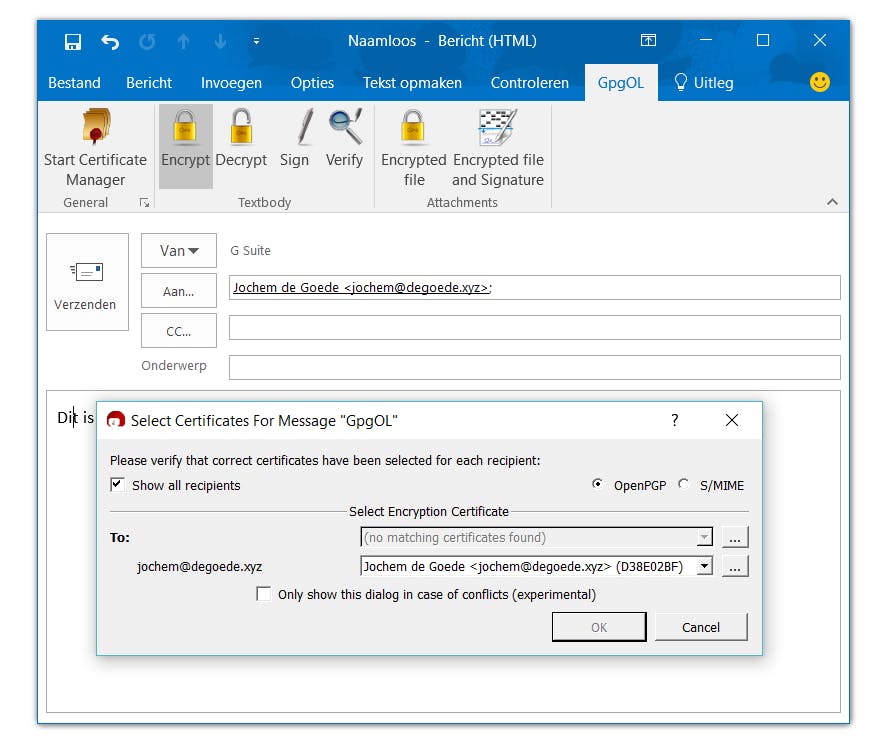Click the Decrypt open-padlock button
The image size is (886, 746).
[x=241, y=140]
